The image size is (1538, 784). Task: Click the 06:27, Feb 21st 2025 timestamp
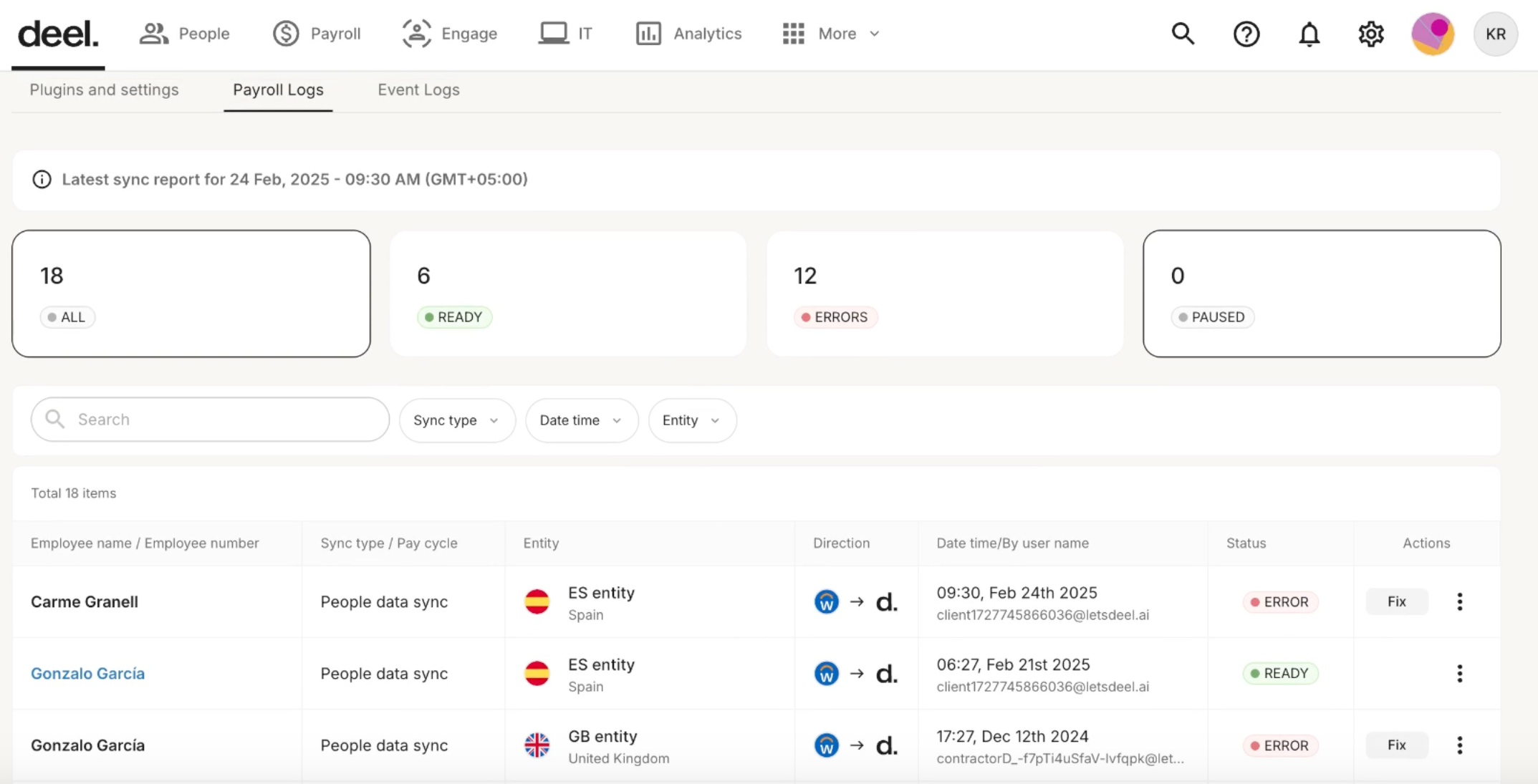1013,664
